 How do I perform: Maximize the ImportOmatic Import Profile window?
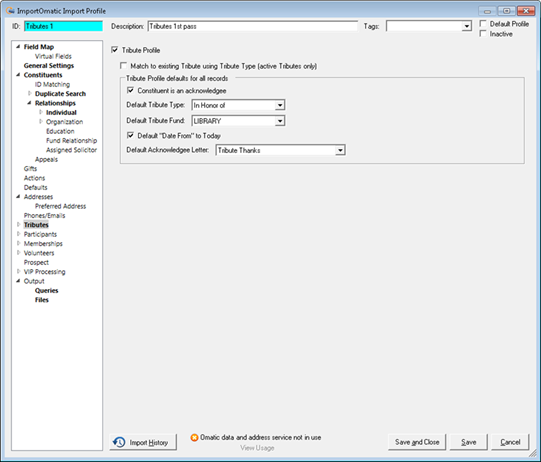point(506,11)
